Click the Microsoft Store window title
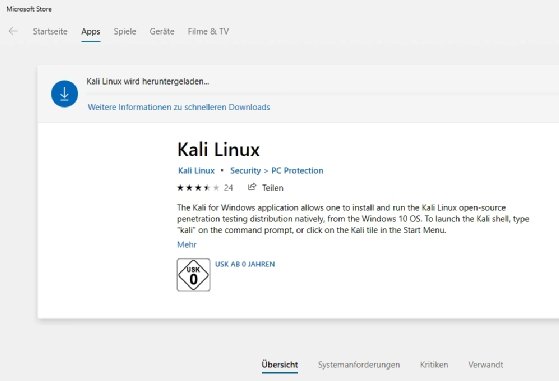Viewport: 559px width, 381px height. (29, 9)
